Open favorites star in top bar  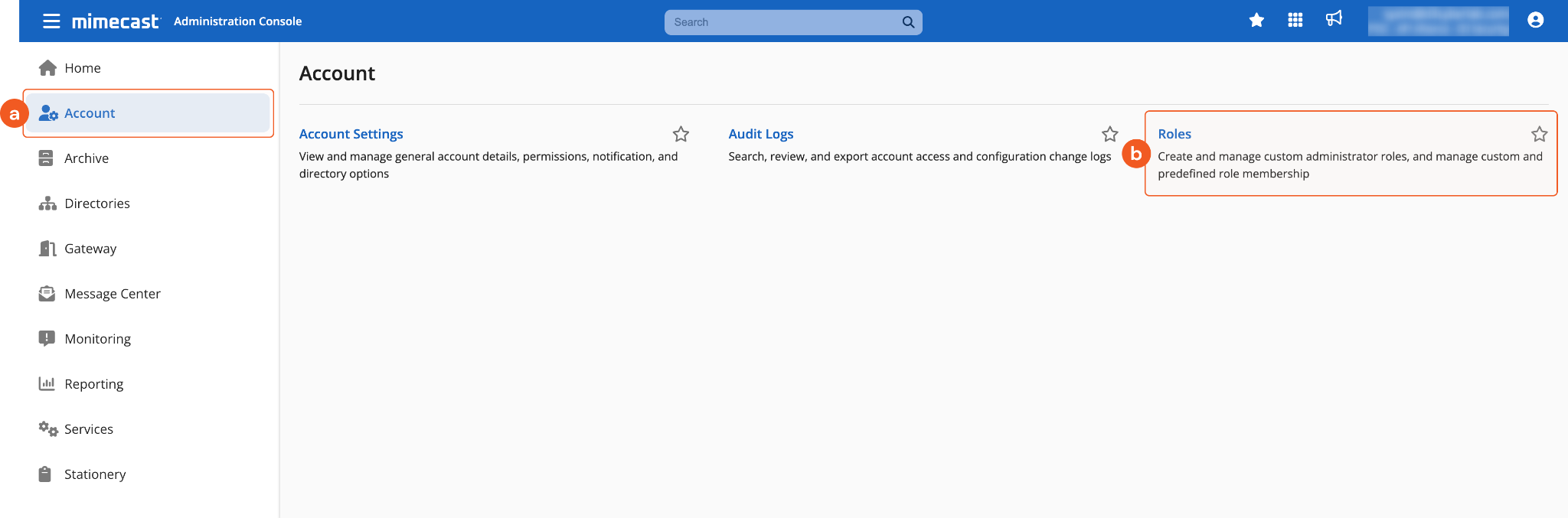click(1256, 21)
